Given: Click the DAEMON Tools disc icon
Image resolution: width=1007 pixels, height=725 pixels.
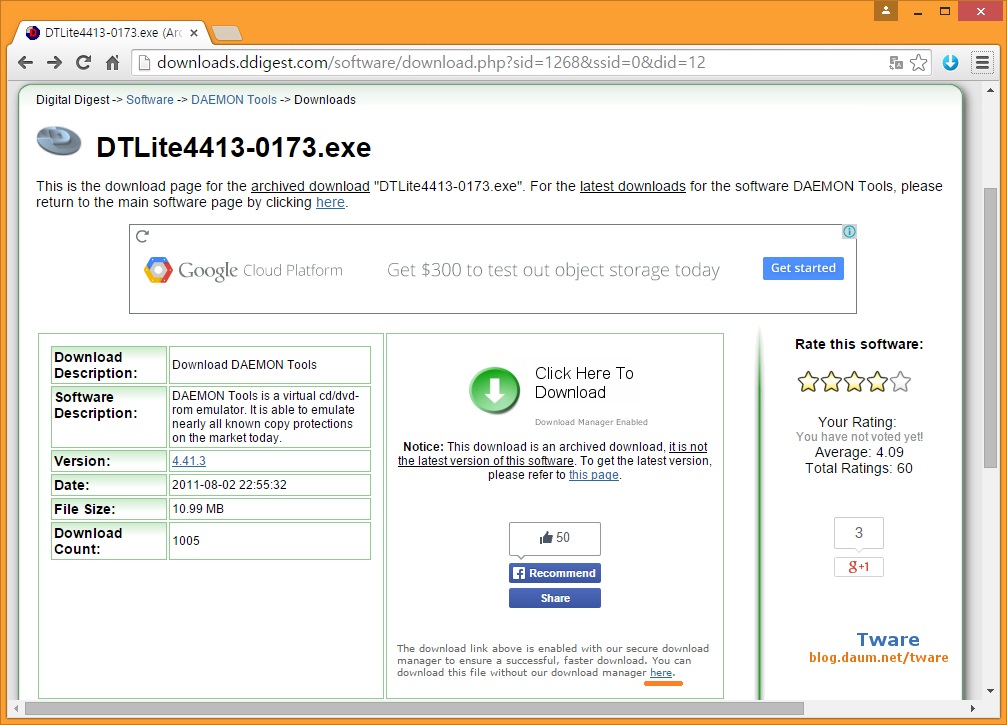Looking at the screenshot, I should [59, 141].
